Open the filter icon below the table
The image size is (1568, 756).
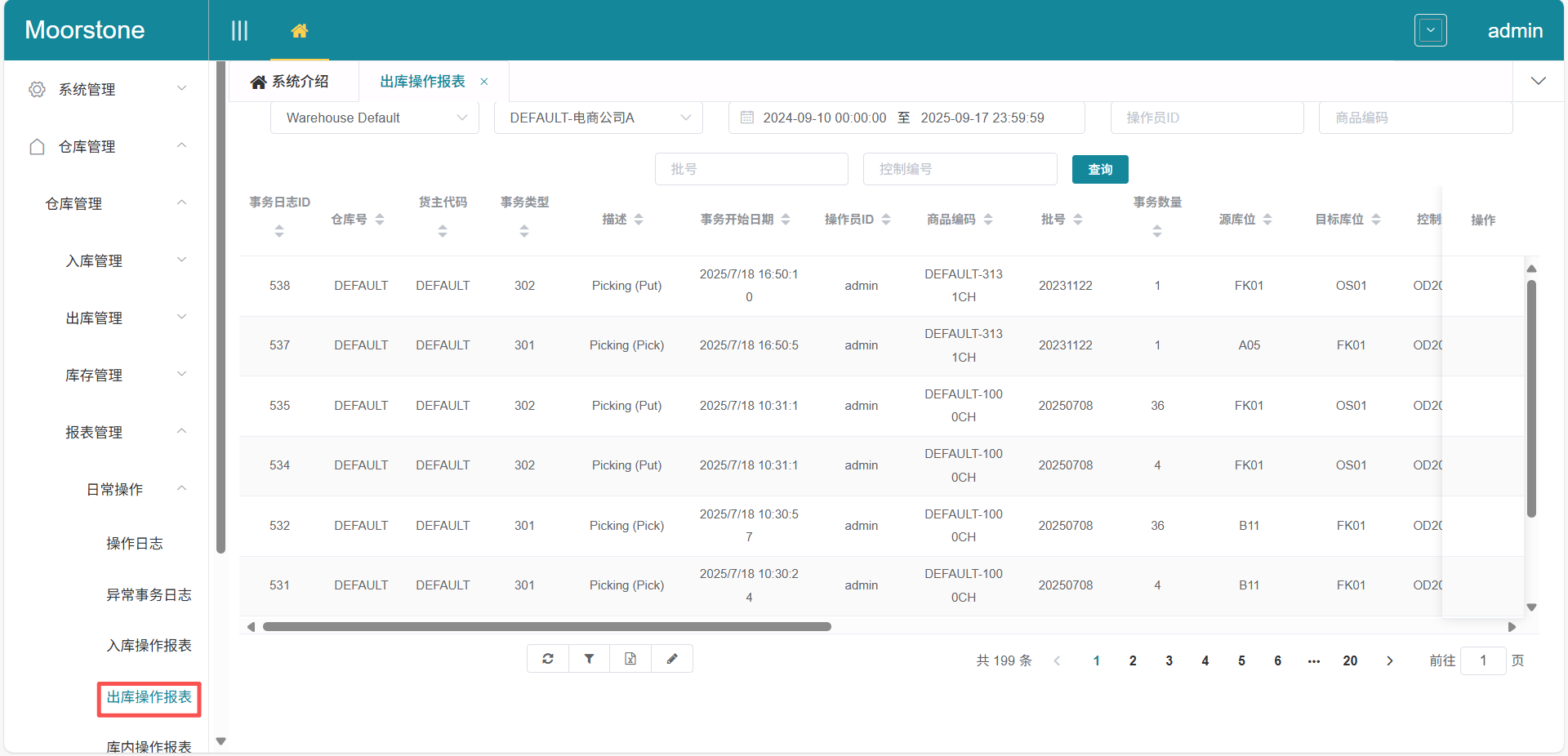click(x=589, y=659)
